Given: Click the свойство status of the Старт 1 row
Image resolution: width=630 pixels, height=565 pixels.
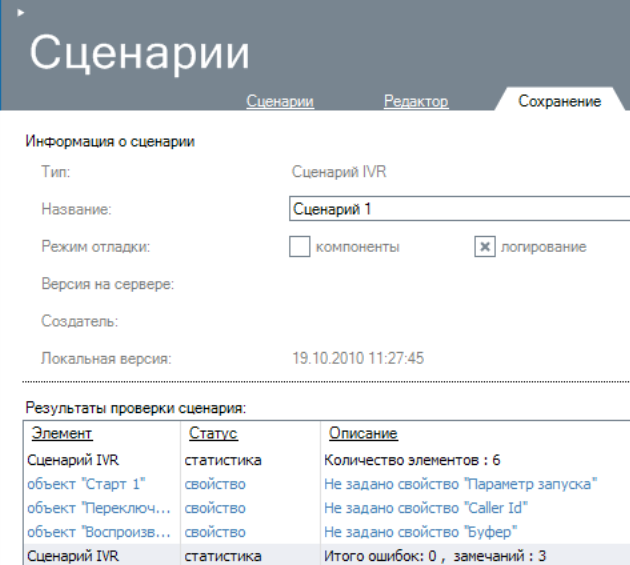Looking at the screenshot, I should tap(215, 484).
